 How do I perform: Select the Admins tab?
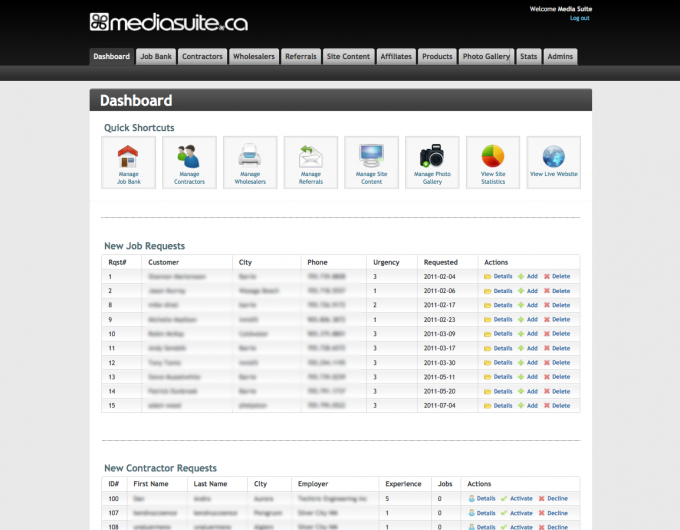click(560, 57)
